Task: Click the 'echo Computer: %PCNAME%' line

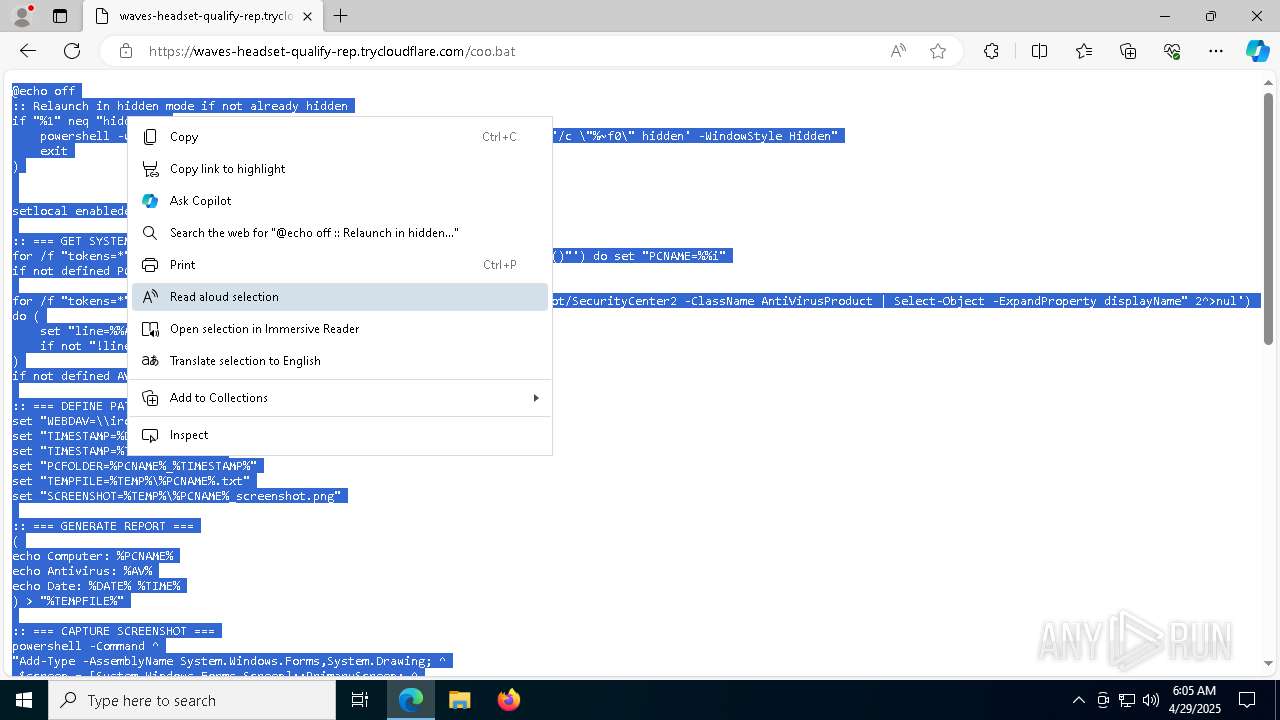Action: pos(93,556)
